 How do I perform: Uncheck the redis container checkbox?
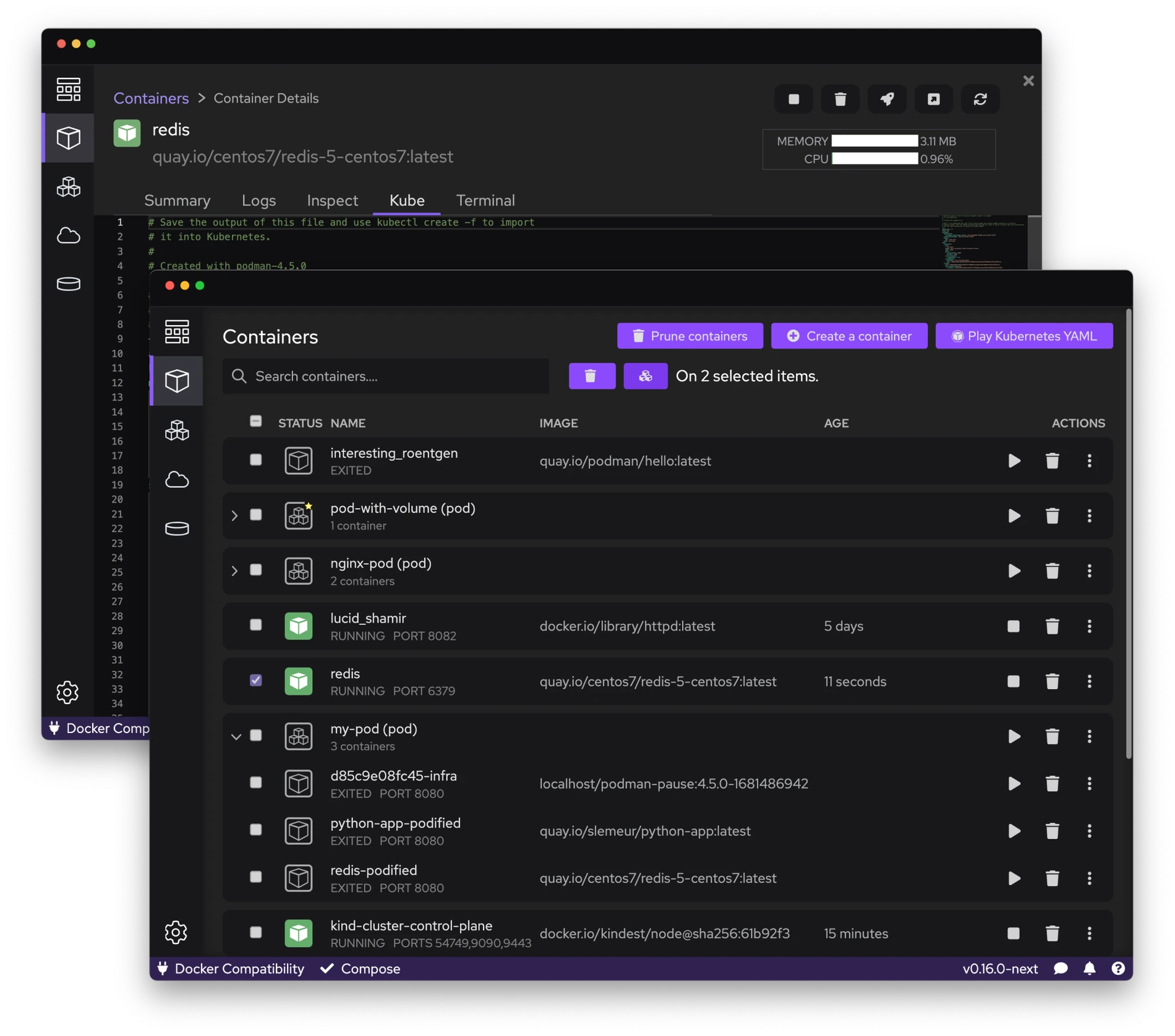tap(255, 680)
